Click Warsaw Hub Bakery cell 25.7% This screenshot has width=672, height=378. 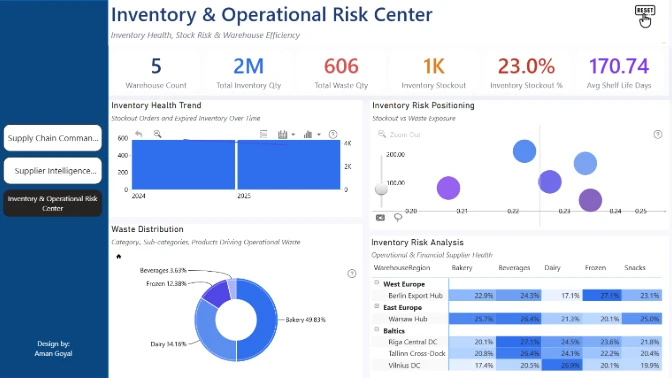[472, 319]
